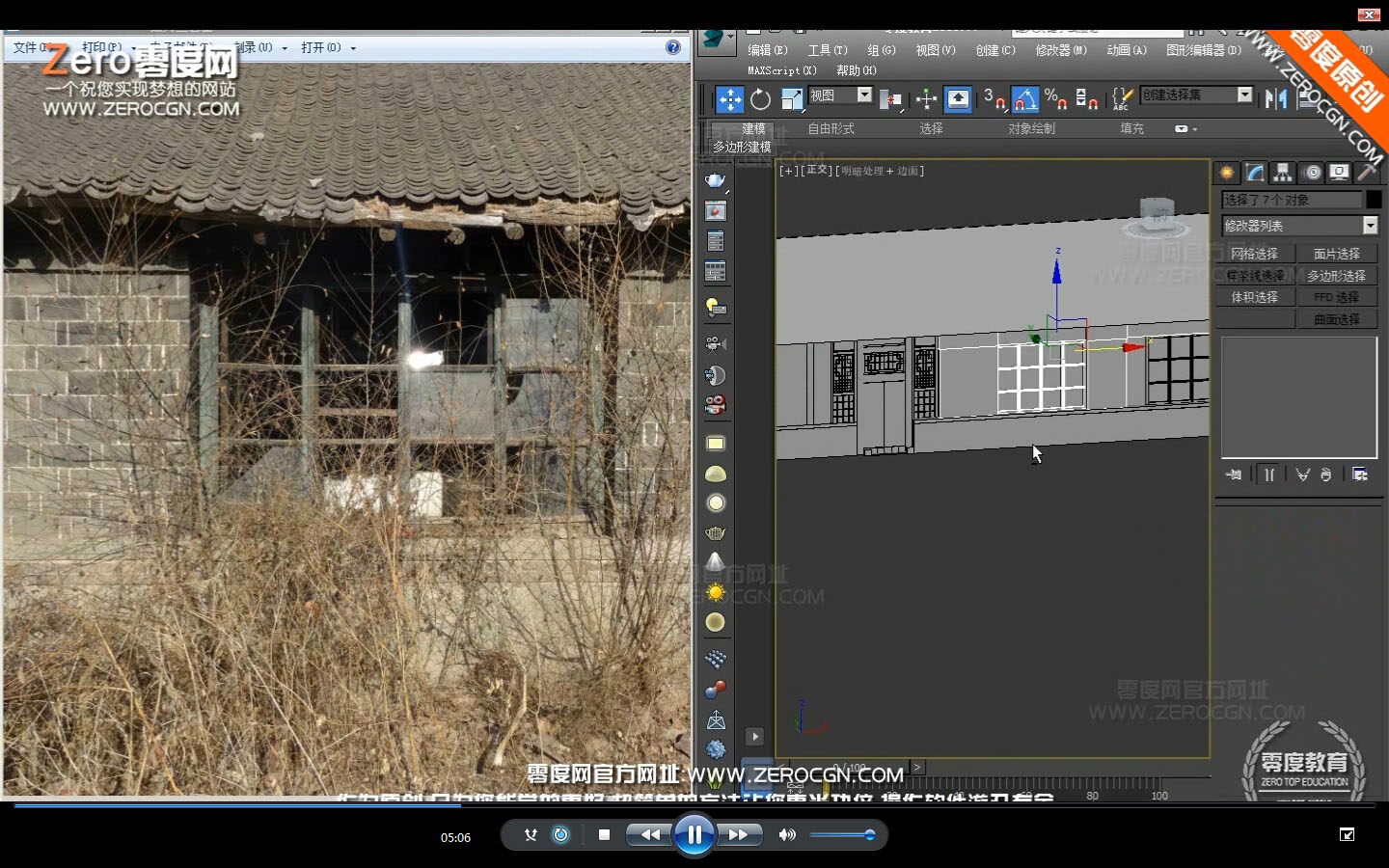Open the Utilities command panel tab
This screenshot has width=1389, height=868.
(1367, 173)
